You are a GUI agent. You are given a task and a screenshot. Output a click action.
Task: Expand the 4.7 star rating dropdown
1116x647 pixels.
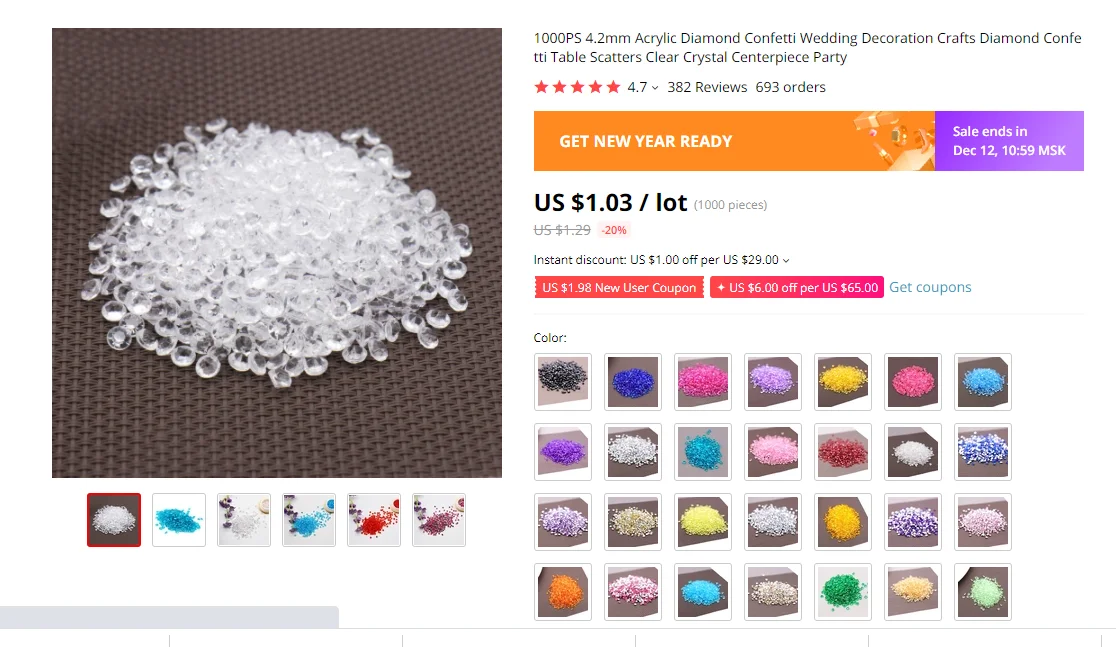[x=654, y=88]
